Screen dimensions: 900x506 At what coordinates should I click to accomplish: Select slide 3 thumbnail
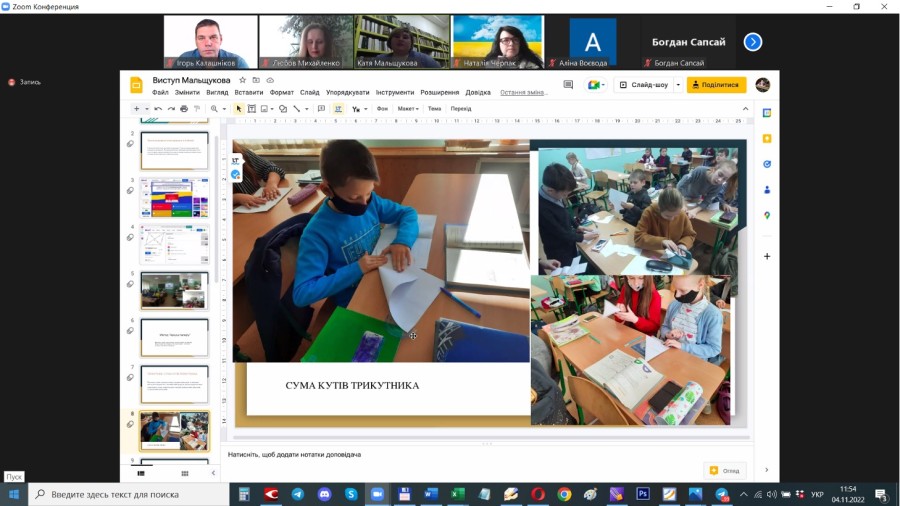tap(174, 197)
